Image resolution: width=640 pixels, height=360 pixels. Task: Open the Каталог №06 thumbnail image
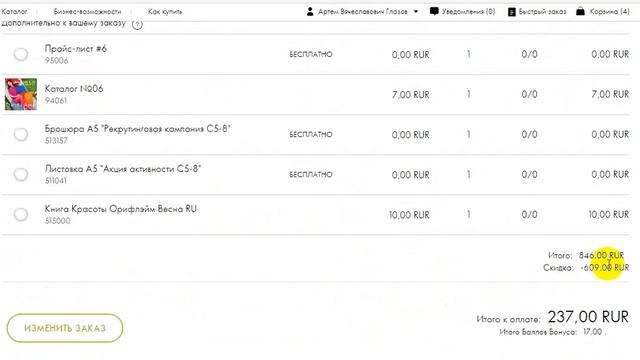point(21,94)
